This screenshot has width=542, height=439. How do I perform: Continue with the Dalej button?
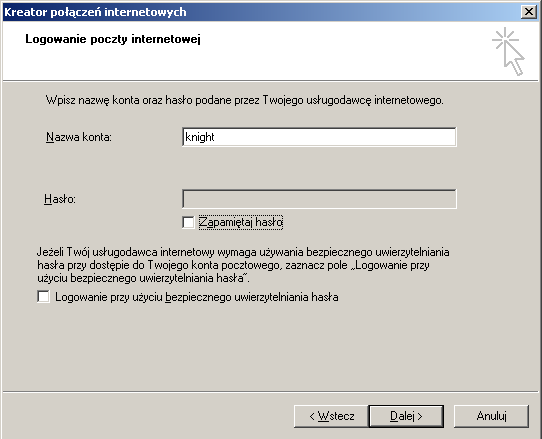[x=406, y=416]
